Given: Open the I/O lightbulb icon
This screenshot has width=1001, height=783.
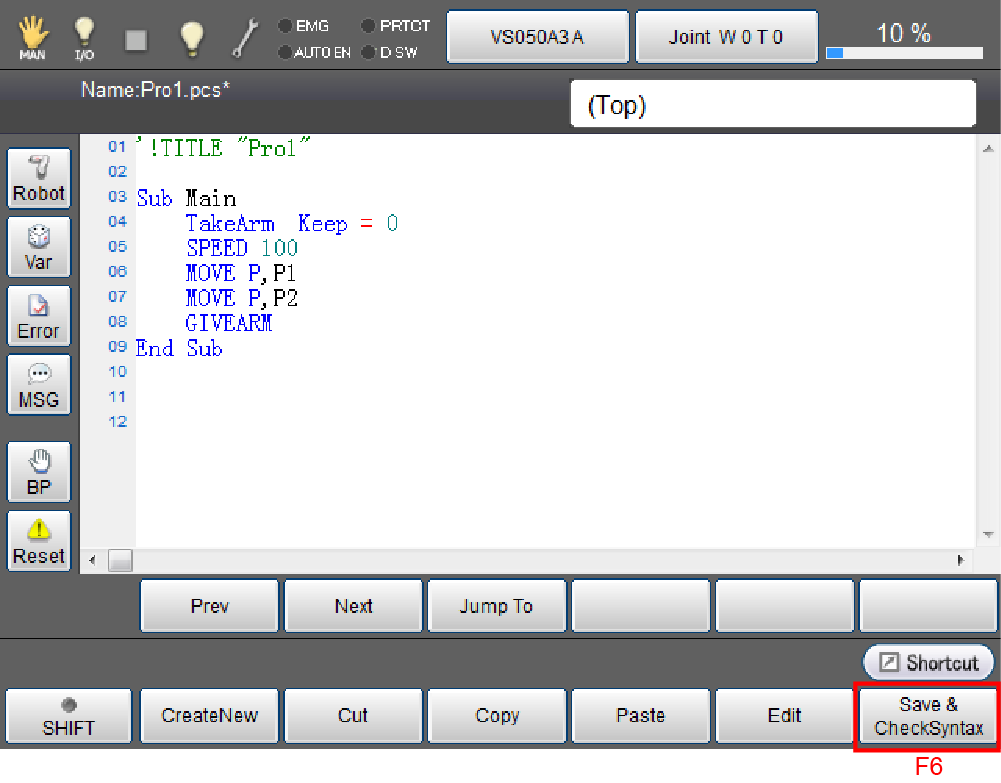Looking at the screenshot, I should [x=84, y=38].
